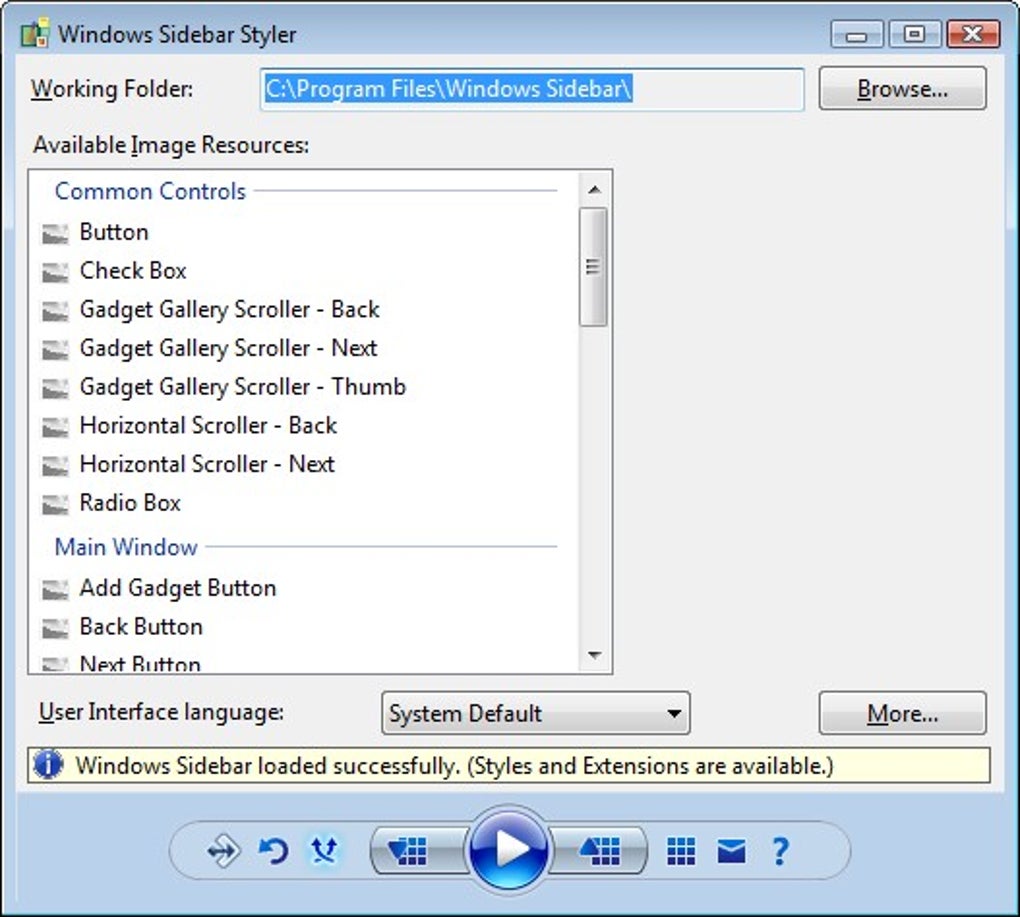Click the image icon beside Add Gadget Button

(x=55, y=589)
